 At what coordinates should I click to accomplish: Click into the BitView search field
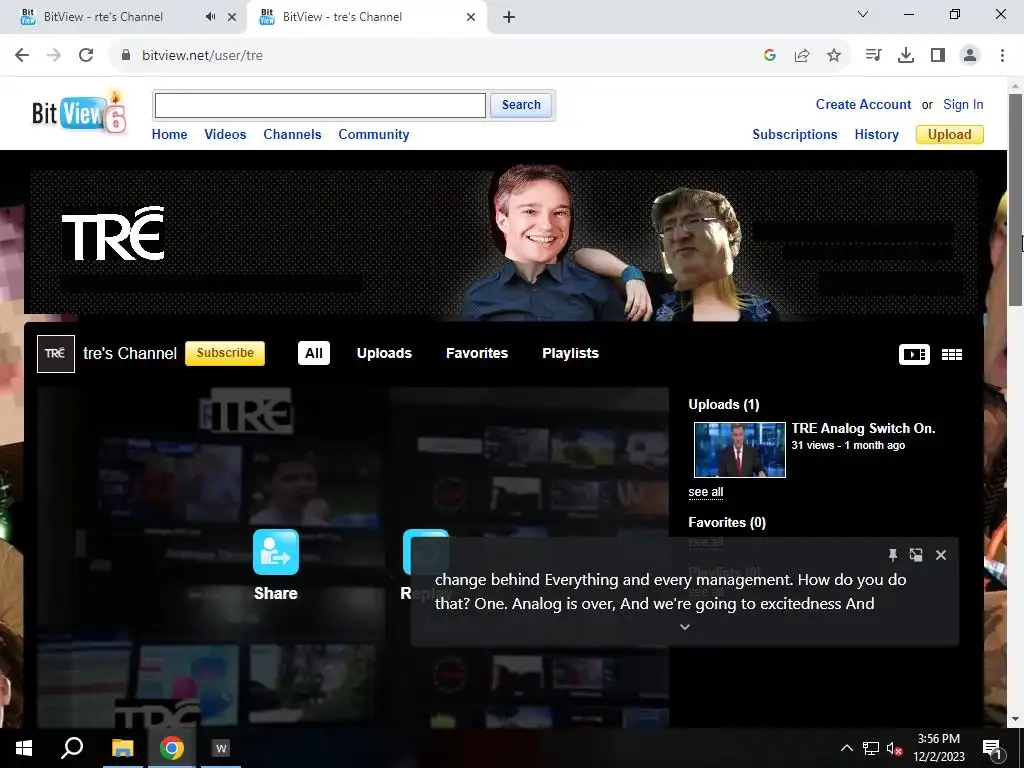320,105
